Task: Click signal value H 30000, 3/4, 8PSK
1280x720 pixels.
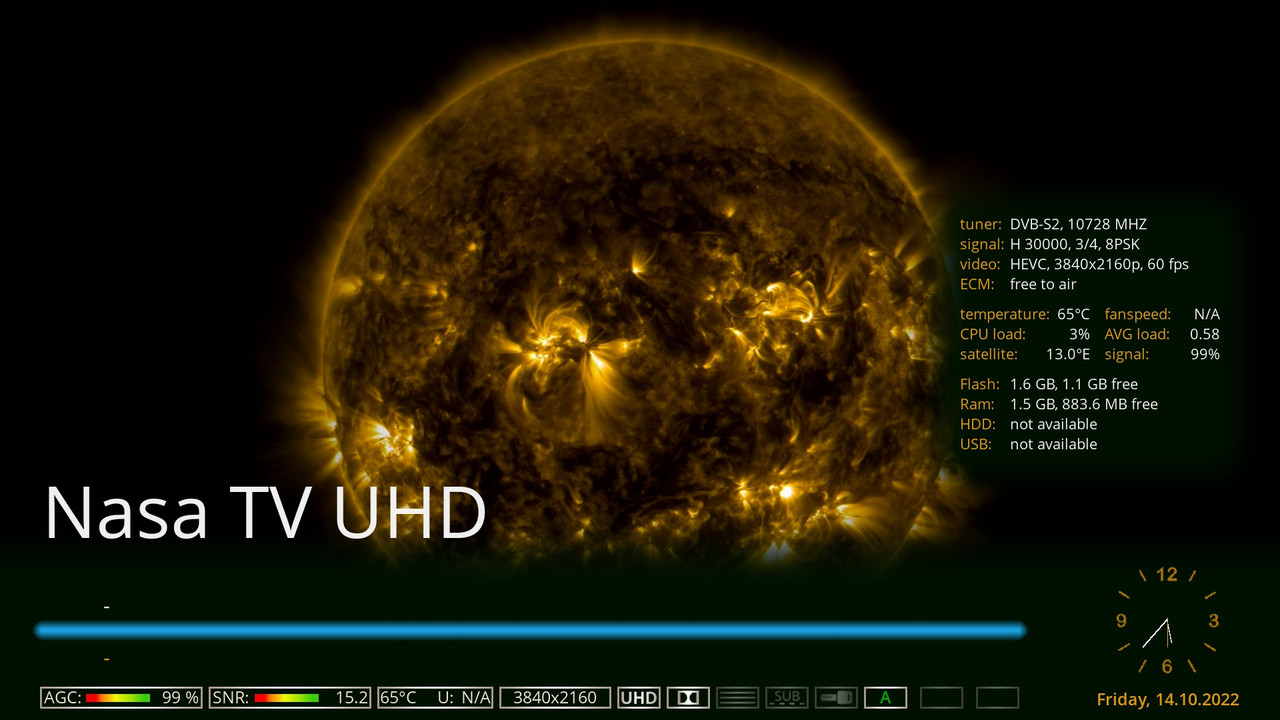Action: pyautogui.click(x=1075, y=244)
